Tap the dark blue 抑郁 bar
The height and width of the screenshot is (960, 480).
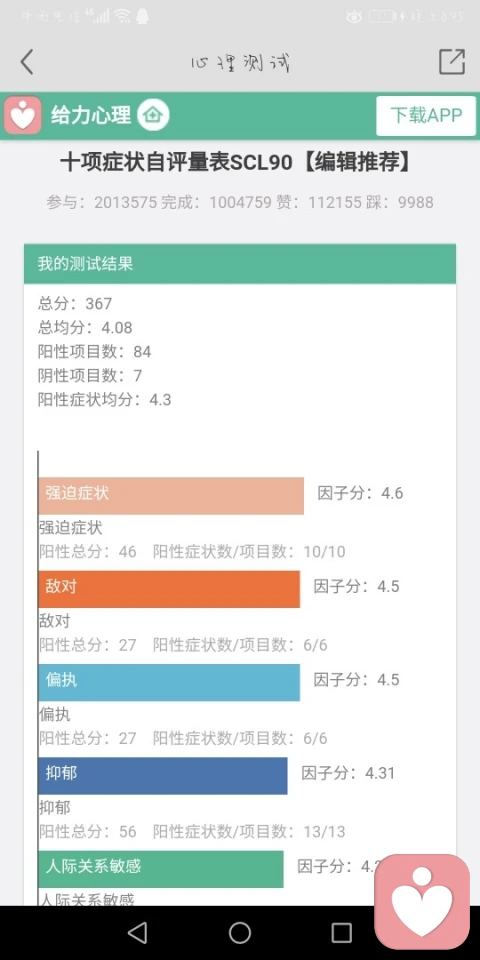point(163,776)
